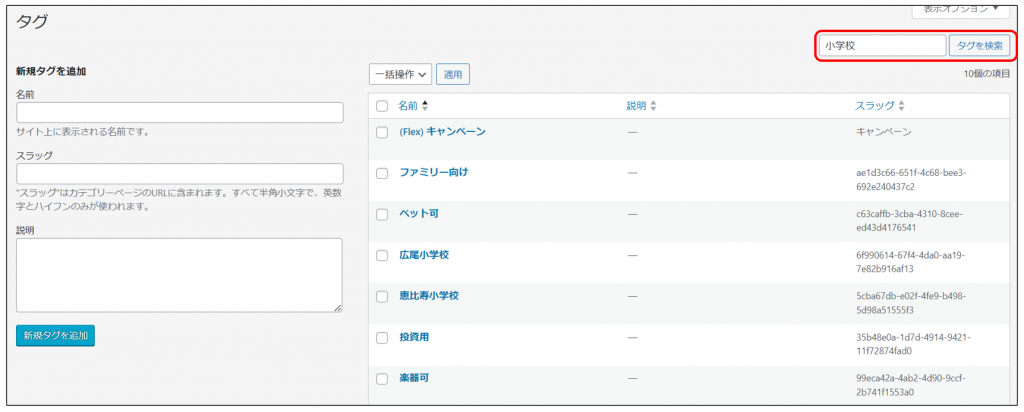Open the 投資用 tag link
This screenshot has width=1024, height=412.
(x=414, y=337)
